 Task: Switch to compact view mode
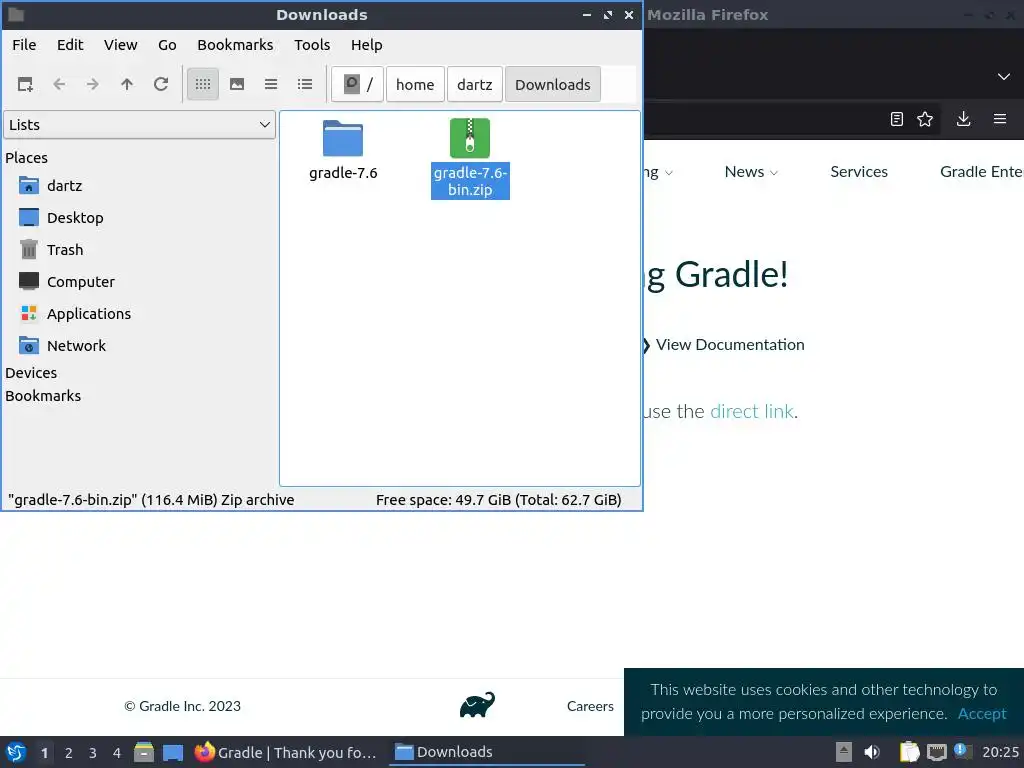click(271, 84)
